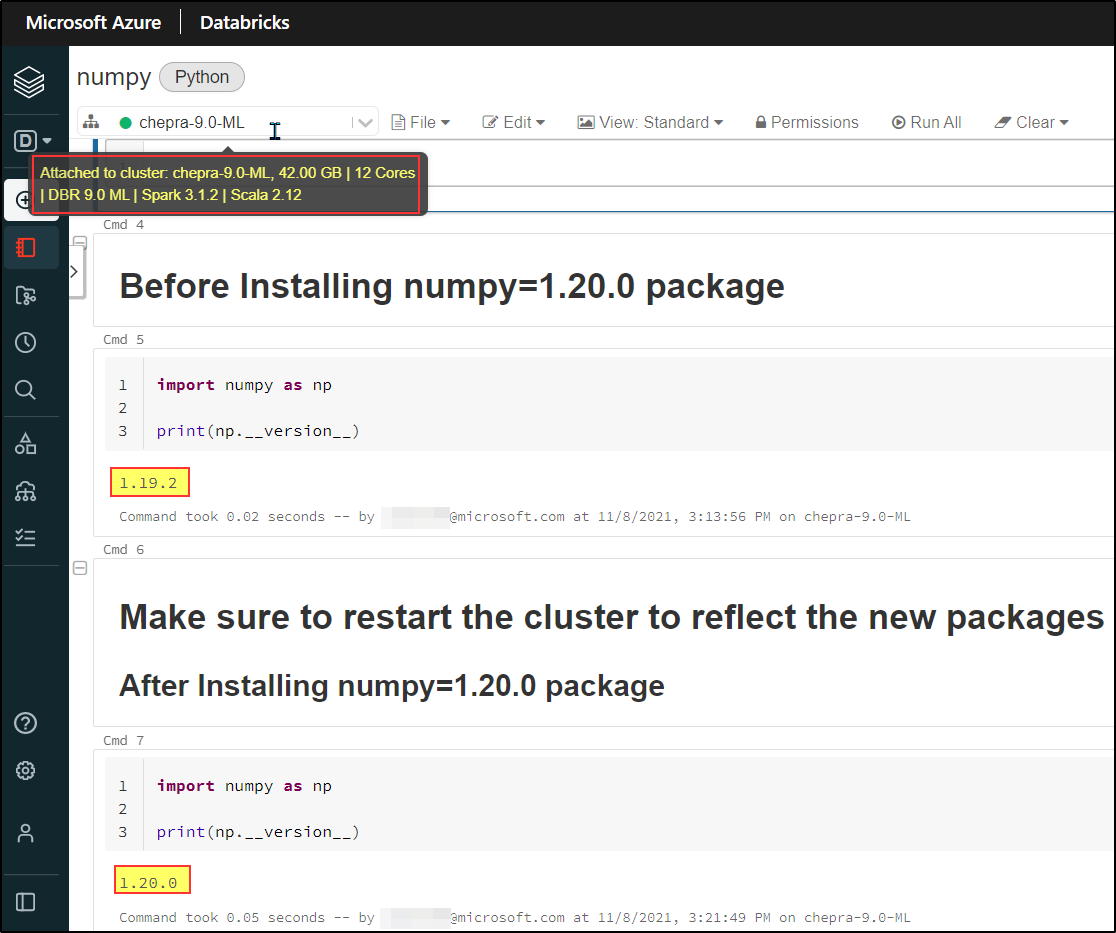The width and height of the screenshot is (1116, 933).
Task: Open Recents clock icon in sidebar
Action: tap(26, 342)
